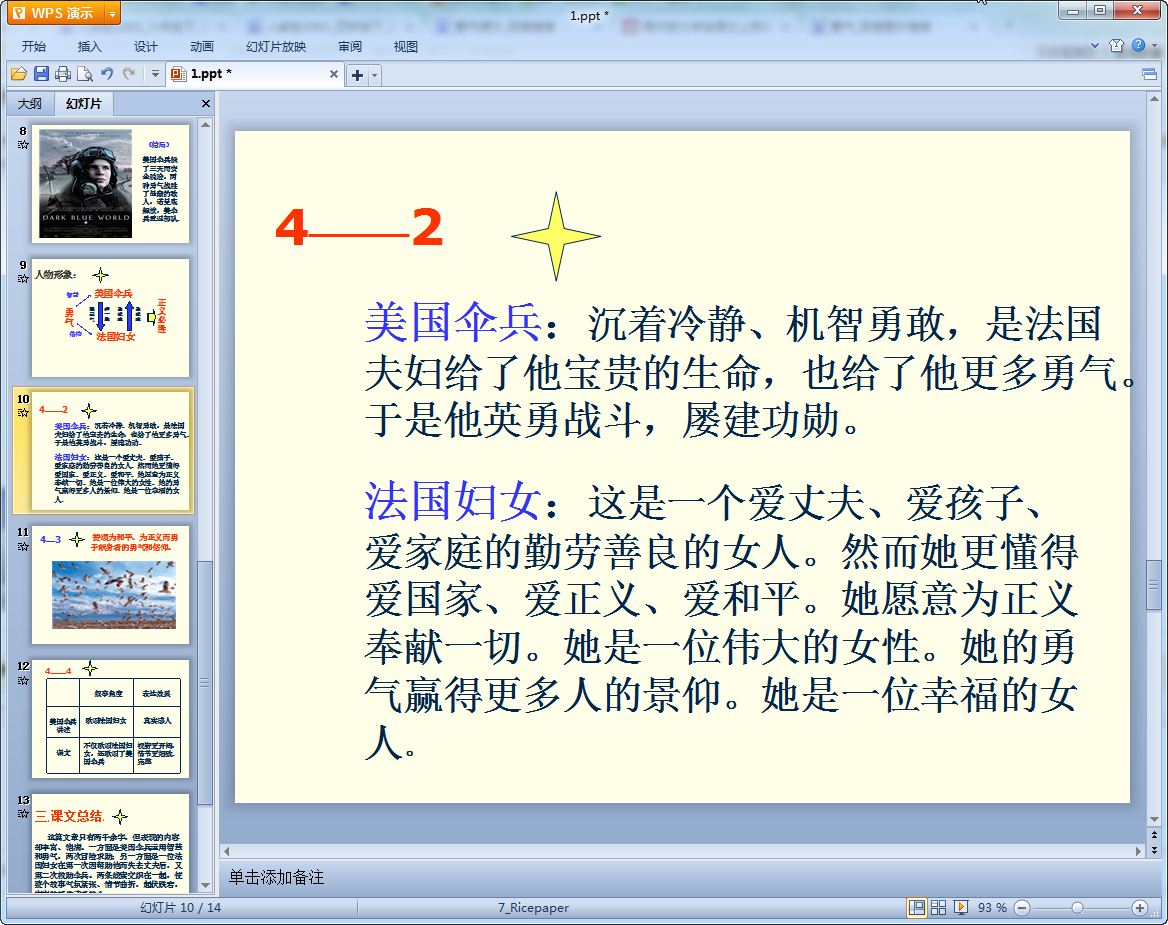Jump to next slide double-down arrow

(1154, 850)
